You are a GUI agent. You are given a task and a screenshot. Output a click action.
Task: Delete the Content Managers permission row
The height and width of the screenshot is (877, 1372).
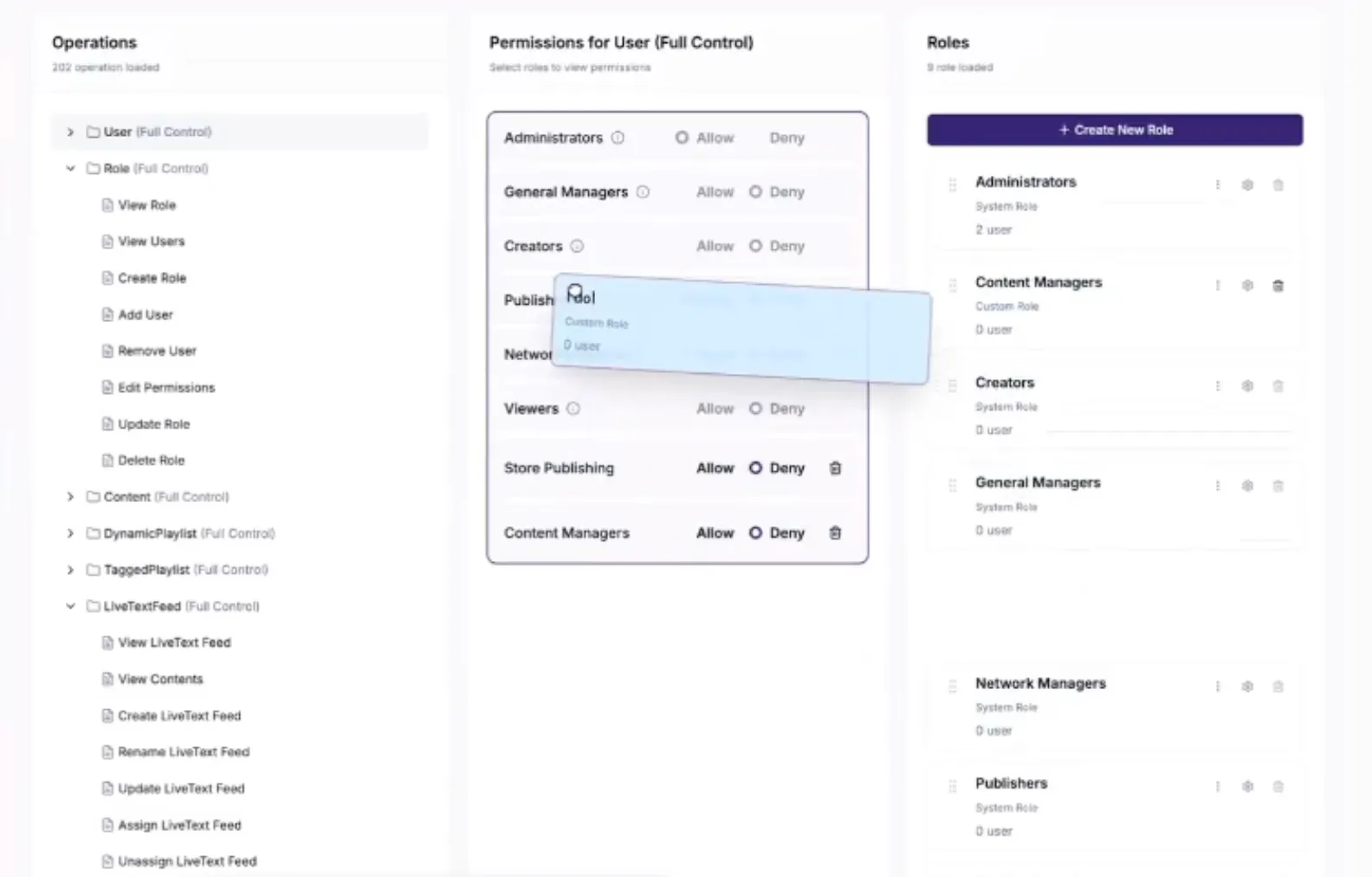tap(835, 533)
